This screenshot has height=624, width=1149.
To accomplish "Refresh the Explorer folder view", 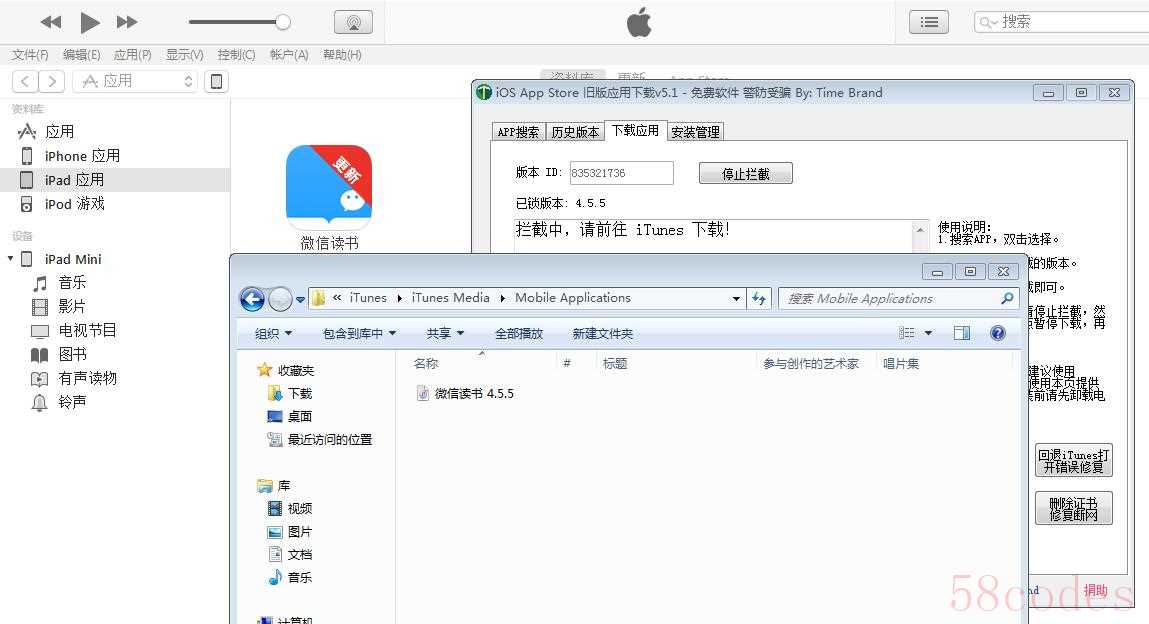I will (x=758, y=298).
